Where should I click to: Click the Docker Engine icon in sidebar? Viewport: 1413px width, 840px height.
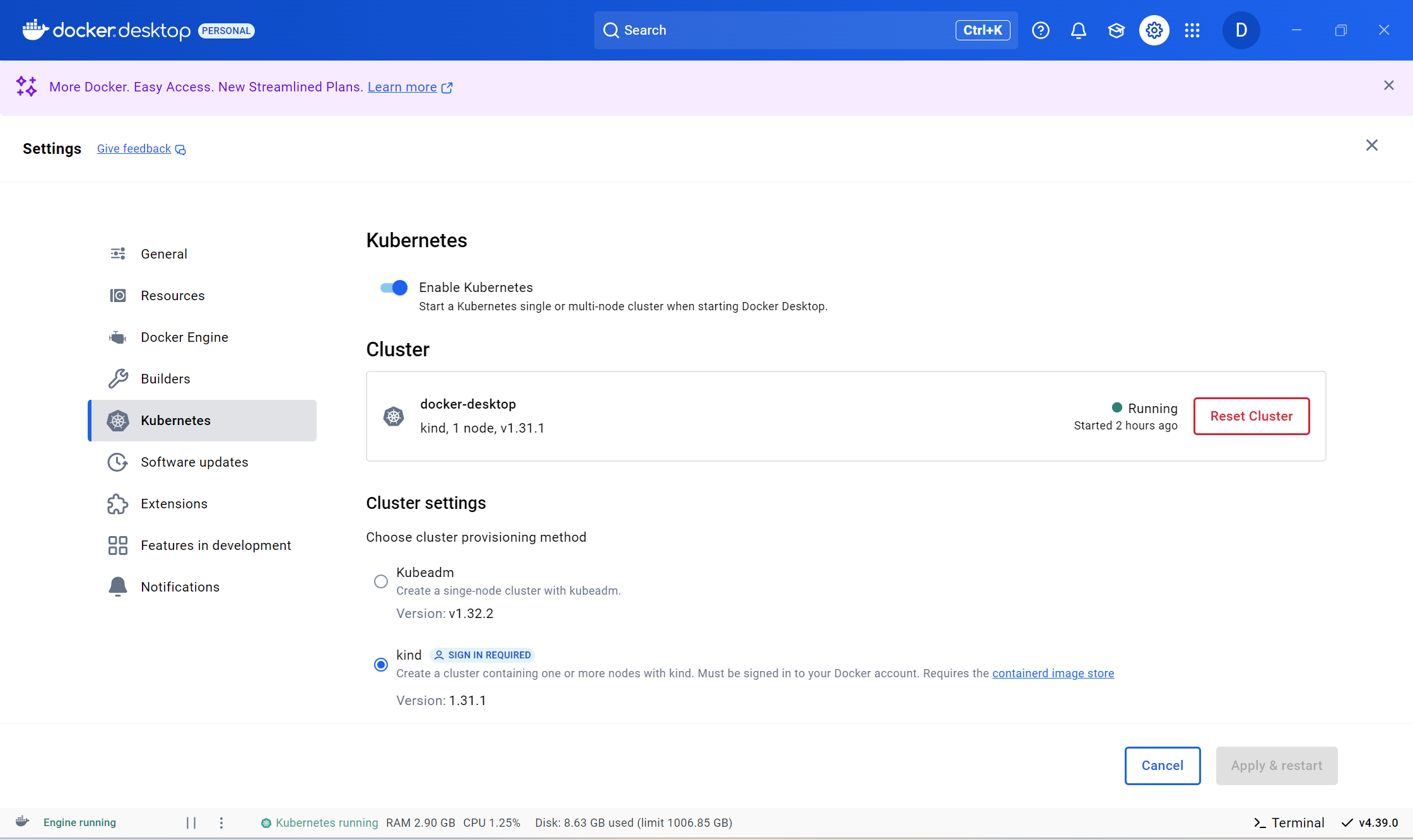click(118, 337)
